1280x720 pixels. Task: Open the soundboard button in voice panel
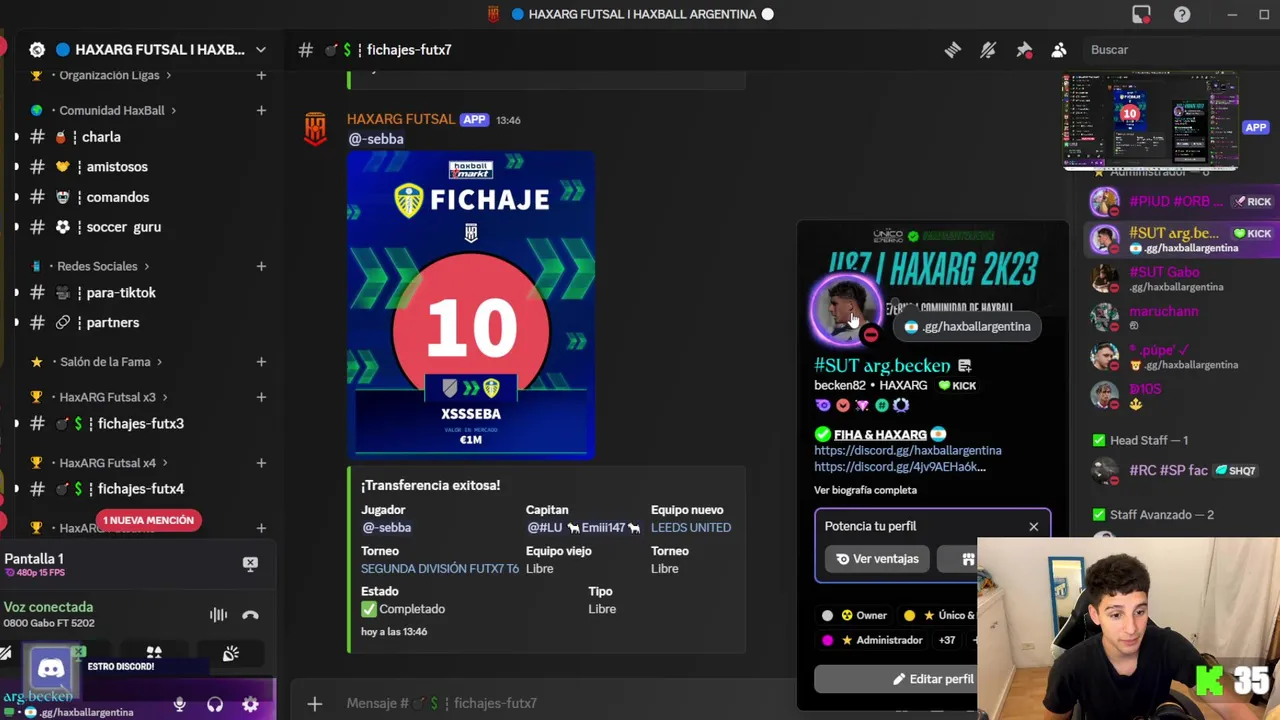pyautogui.click(x=231, y=653)
